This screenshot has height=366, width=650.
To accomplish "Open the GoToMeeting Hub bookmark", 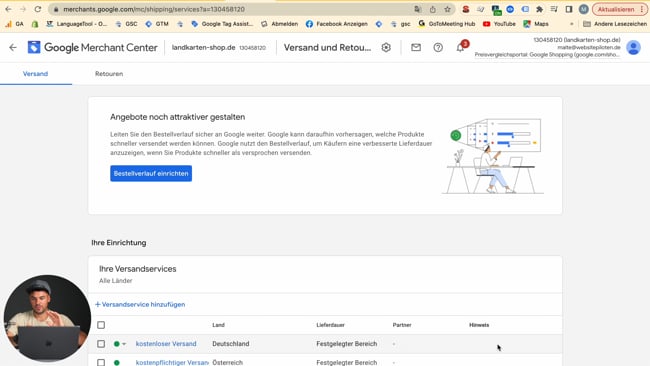I will click(x=447, y=24).
